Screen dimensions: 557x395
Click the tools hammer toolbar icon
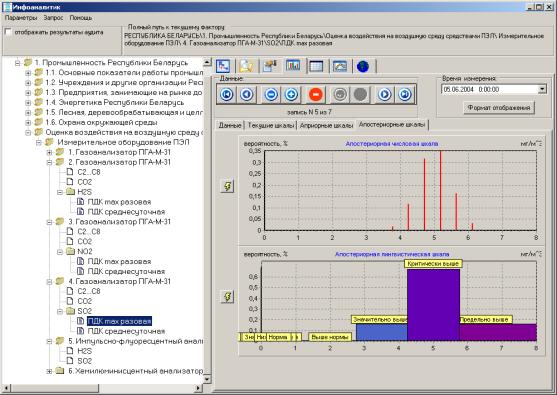point(270,66)
